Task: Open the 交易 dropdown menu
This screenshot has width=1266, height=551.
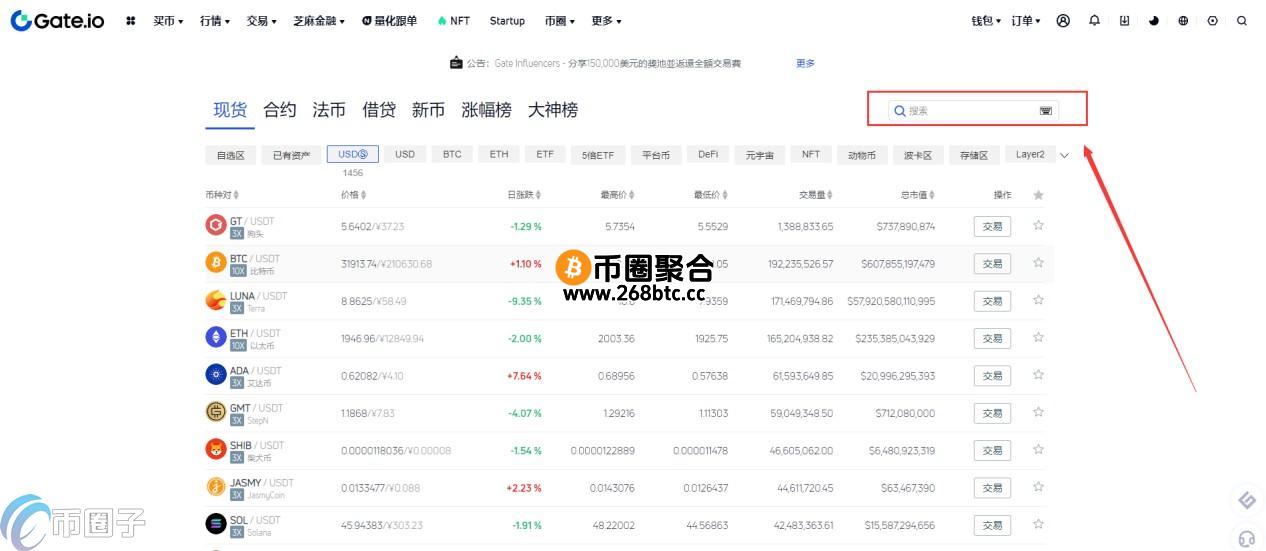Action: 262,20
